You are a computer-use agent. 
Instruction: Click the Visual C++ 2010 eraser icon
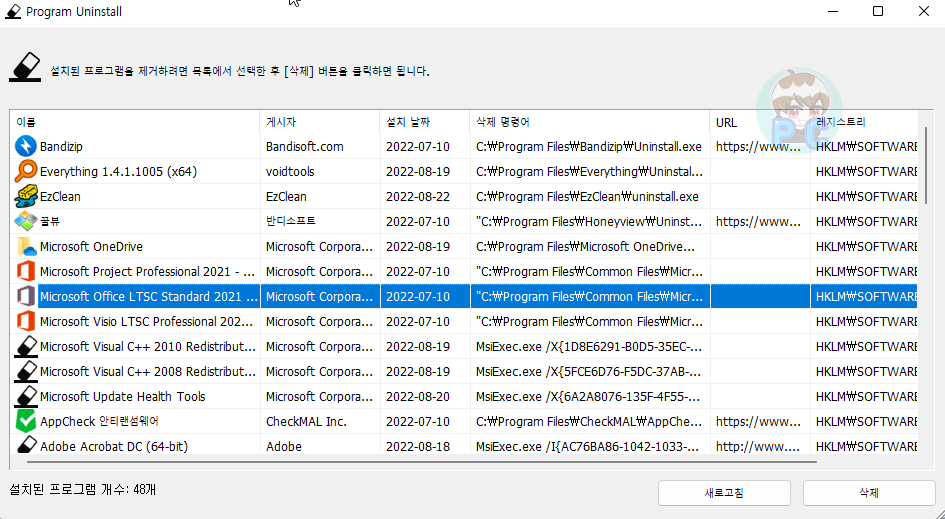pos(26,347)
